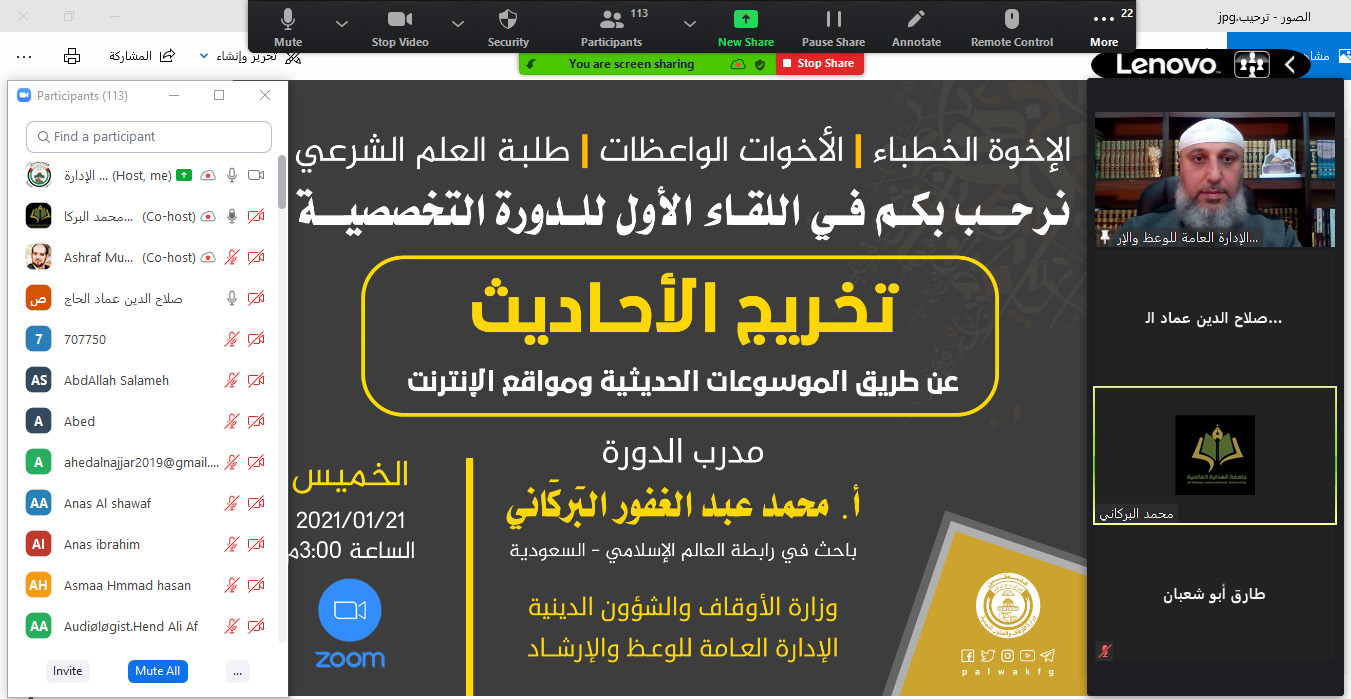Click the Stop Share button
Image resolution: width=1351 pixels, height=699 pixels.
click(x=818, y=63)
